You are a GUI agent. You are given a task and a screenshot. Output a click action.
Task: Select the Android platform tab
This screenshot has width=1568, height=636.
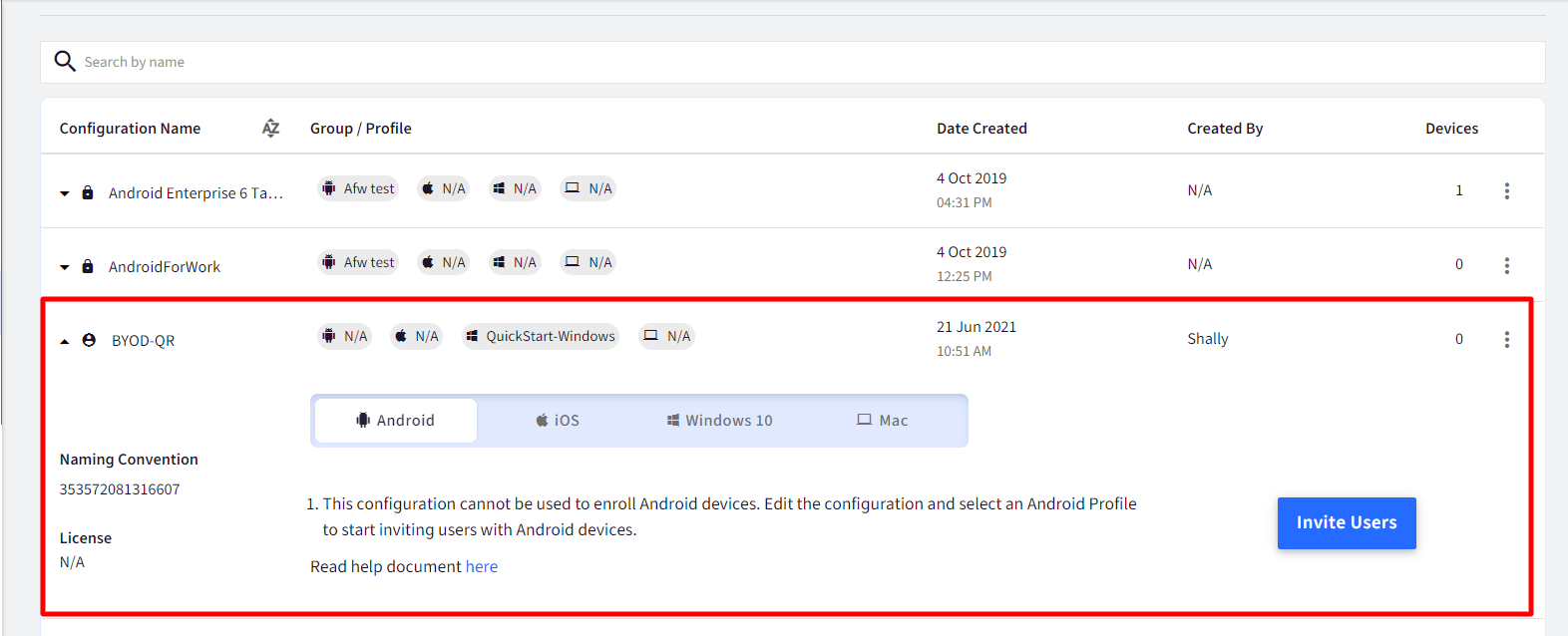tap(396, 421)
